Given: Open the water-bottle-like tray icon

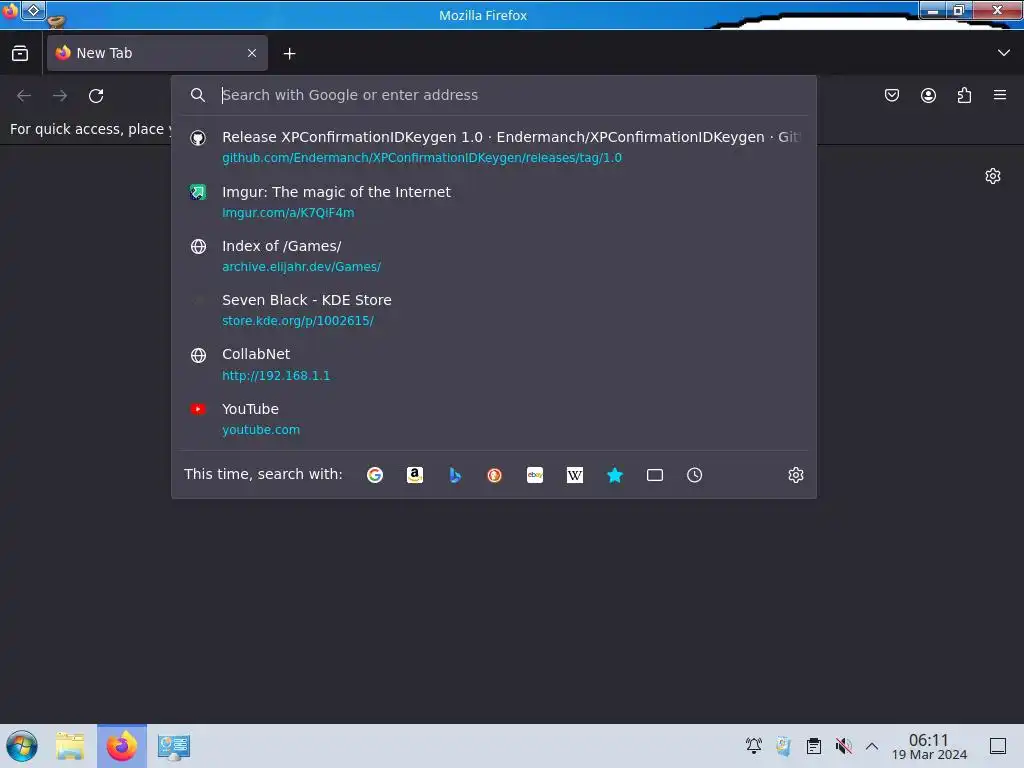Looking at the screenshot, I should tap(784, 746).
